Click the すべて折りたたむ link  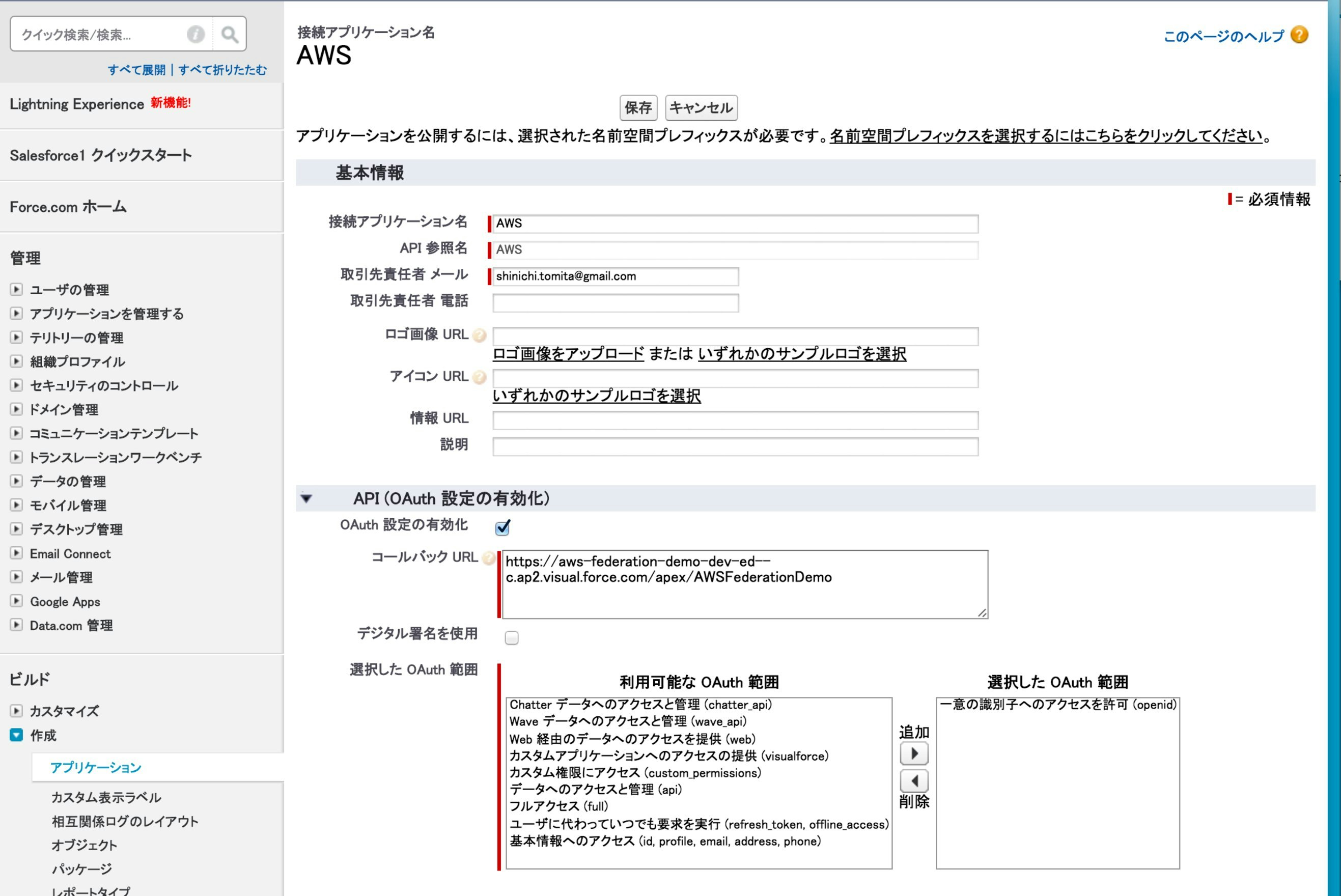tap(222, 70)
